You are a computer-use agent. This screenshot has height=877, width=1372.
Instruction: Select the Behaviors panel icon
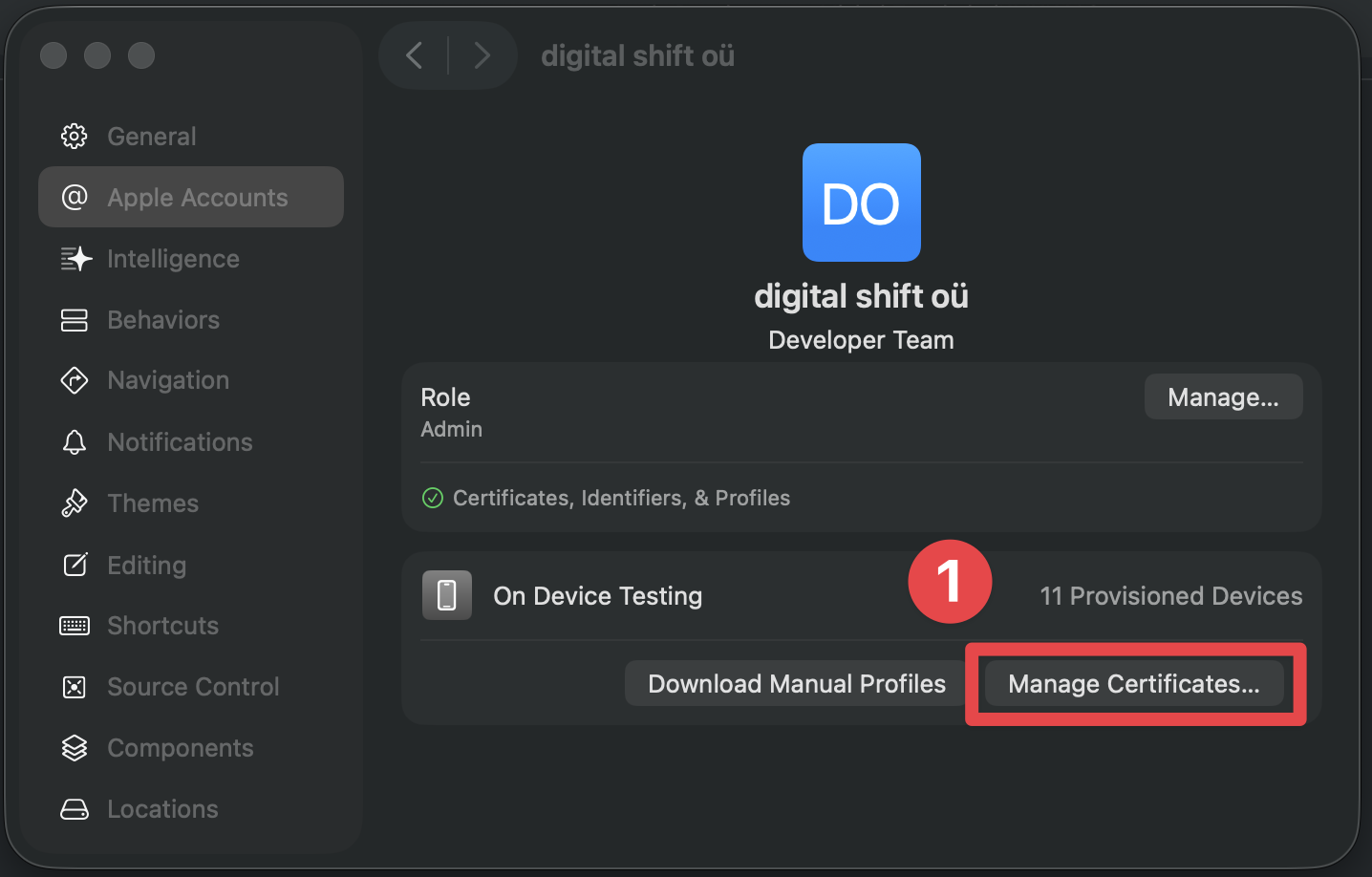coord(74,319)
